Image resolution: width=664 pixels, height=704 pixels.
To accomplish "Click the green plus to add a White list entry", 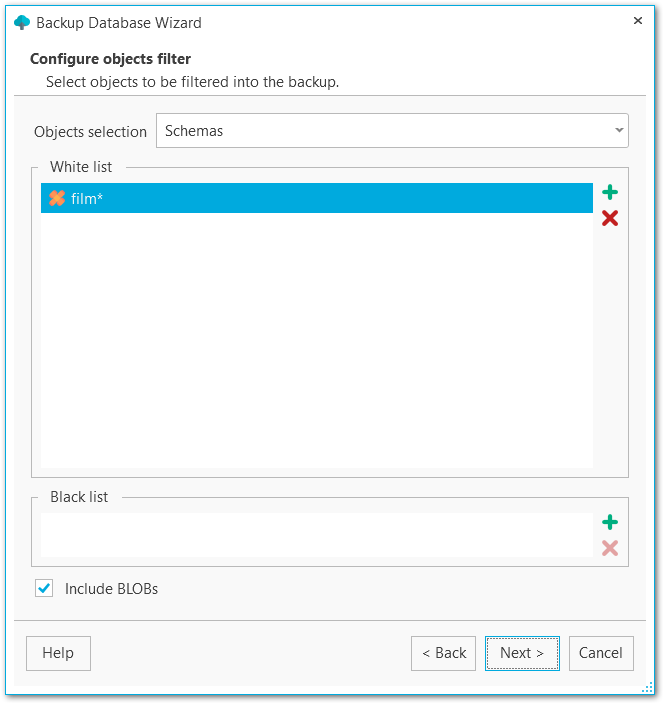I will point(610,193).
